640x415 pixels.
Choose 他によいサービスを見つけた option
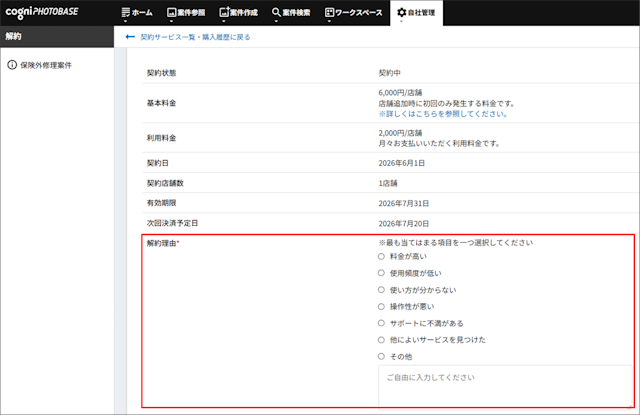click(381, 340)
